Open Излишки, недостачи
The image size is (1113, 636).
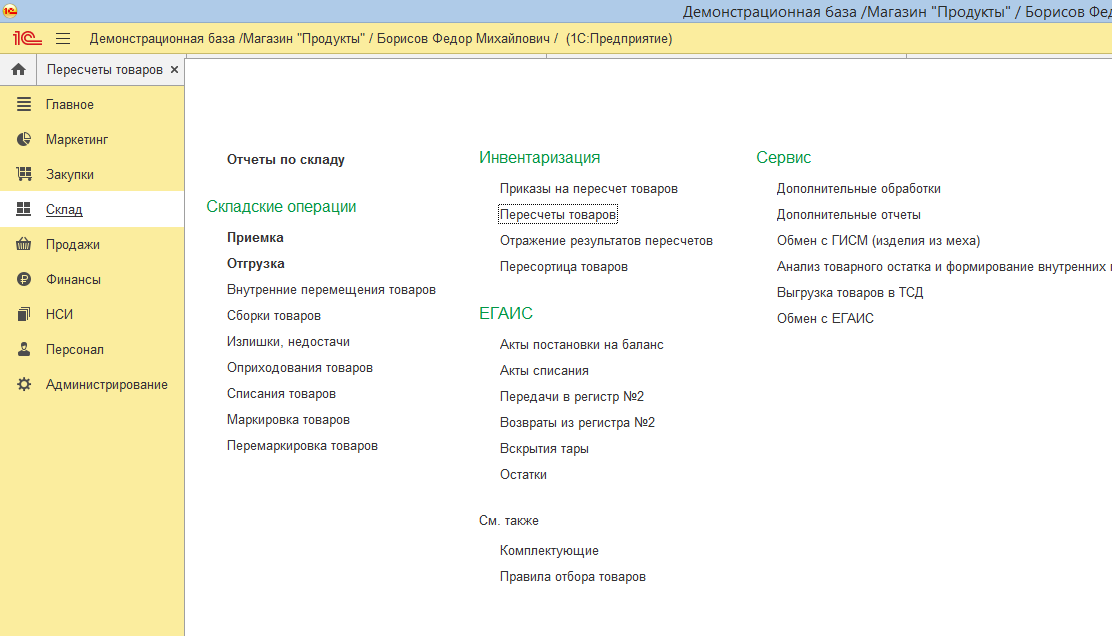[288, 341]
